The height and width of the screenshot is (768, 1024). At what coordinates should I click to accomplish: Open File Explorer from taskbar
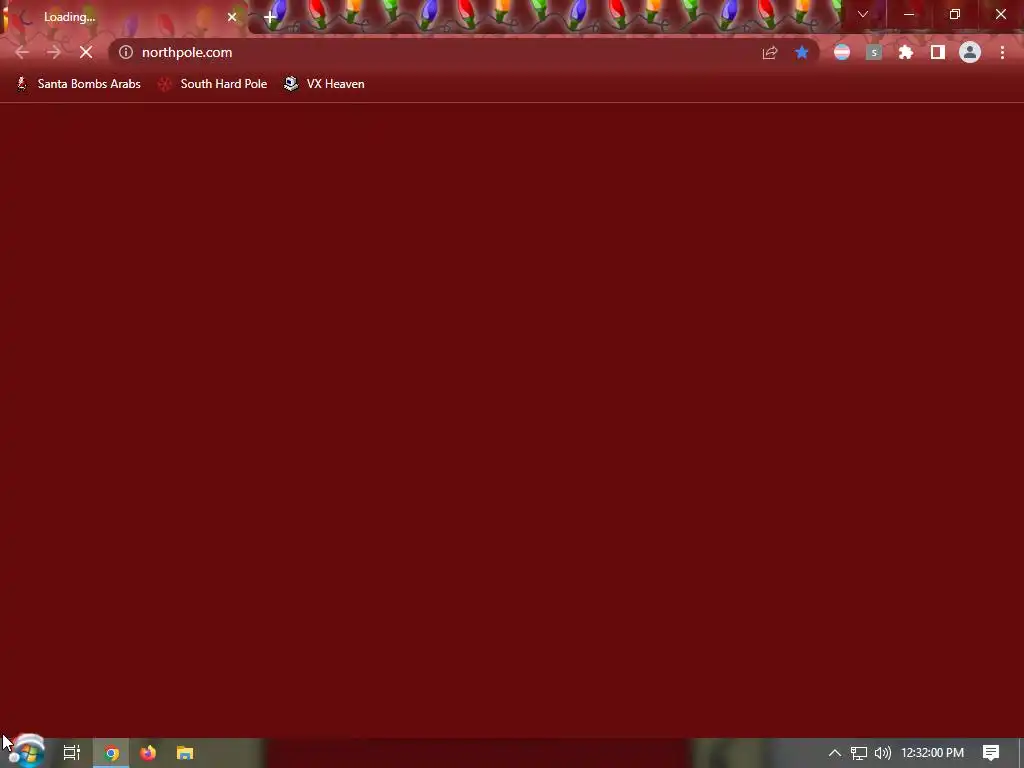[185, 753]
